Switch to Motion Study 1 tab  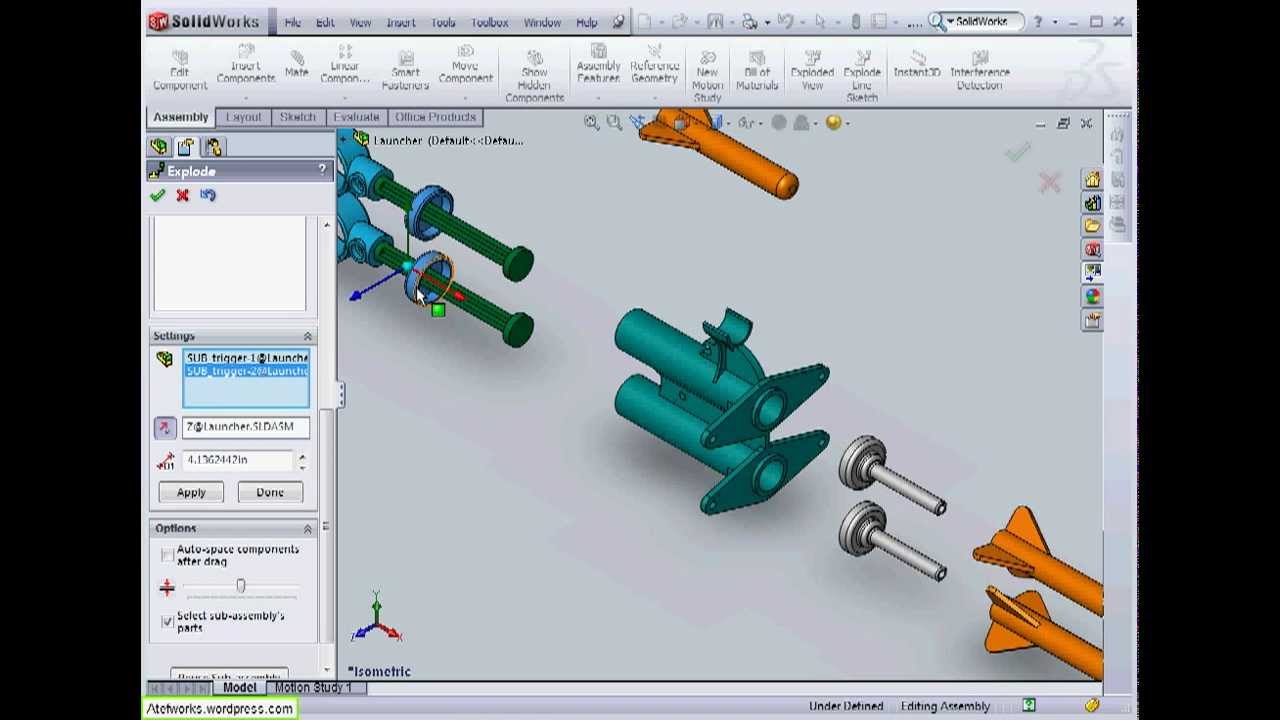pyautogui.click(x=313, y=688)
